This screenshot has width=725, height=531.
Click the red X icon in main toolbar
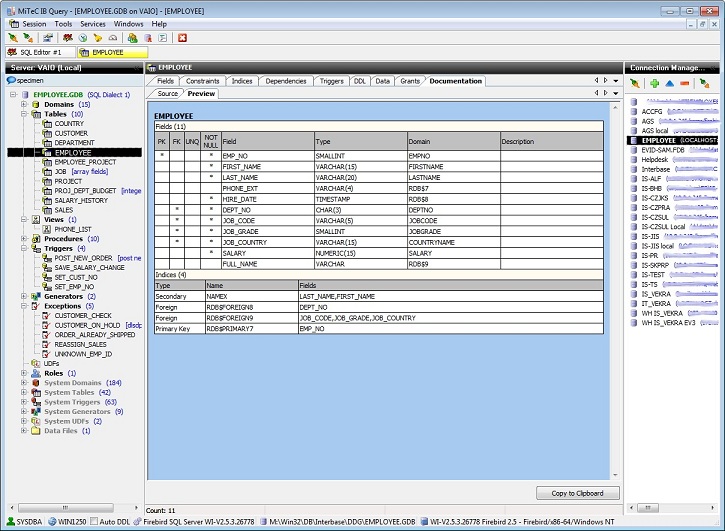click(182, 37)
